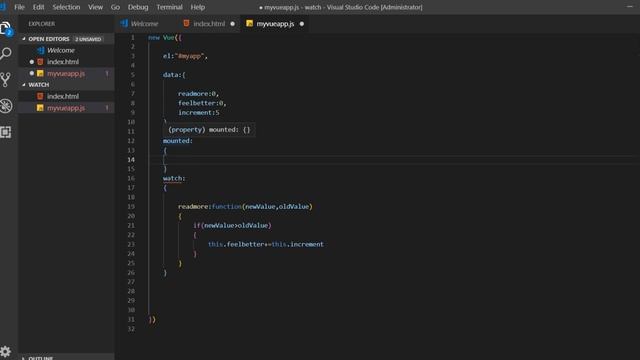Open the Go menu
This screenshot has height=360, width=640.
(x=116, y=7)
